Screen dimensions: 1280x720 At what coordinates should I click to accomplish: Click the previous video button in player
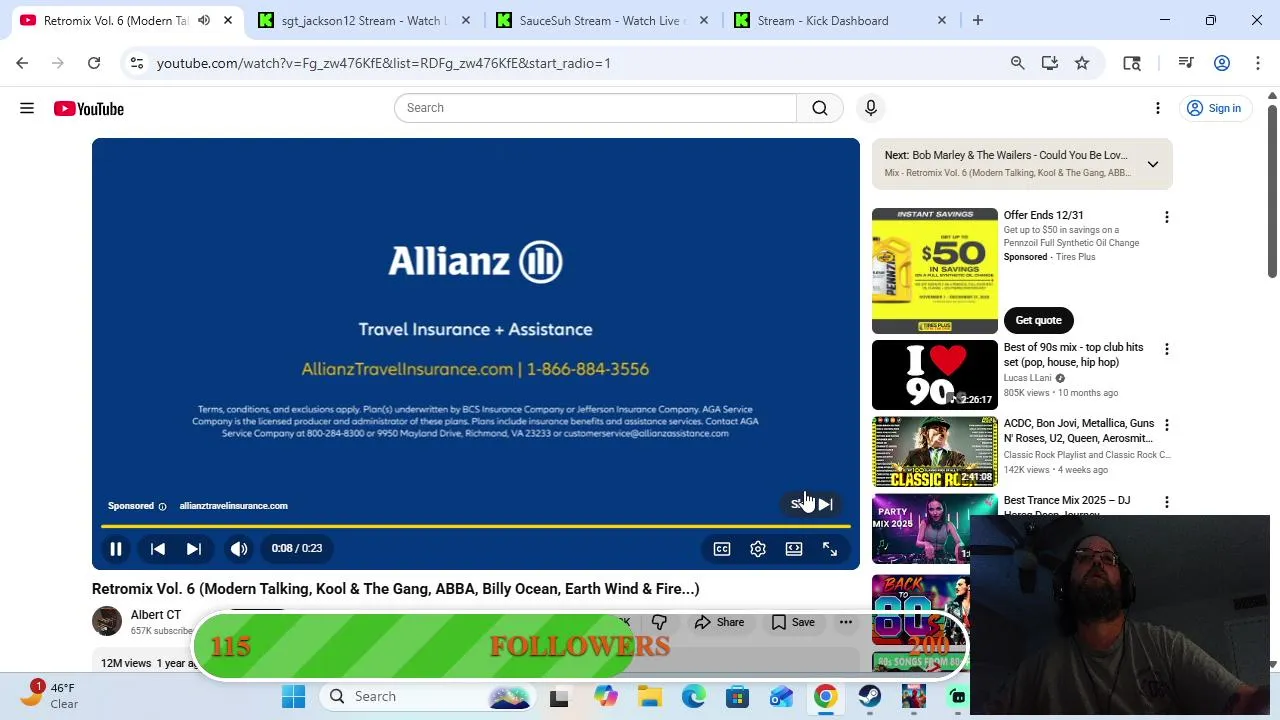pyautogui.click(x=158, y=548)
